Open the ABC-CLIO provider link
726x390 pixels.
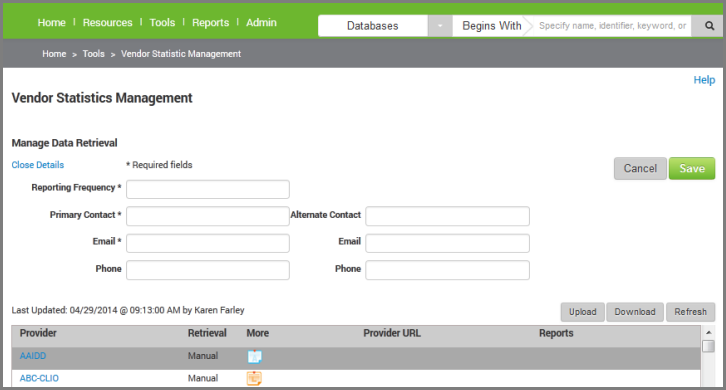pyautogui.click(x=39, y=378)
